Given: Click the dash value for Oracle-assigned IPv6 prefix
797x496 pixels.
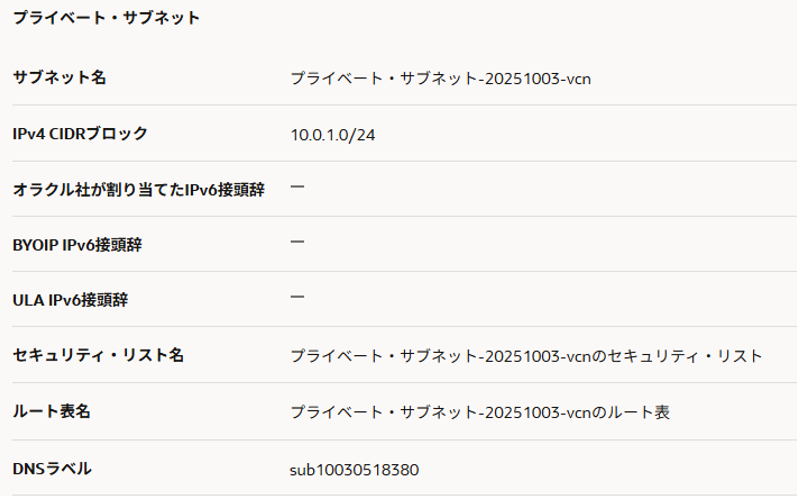Looking at the screenshot, I should [297, 187].
